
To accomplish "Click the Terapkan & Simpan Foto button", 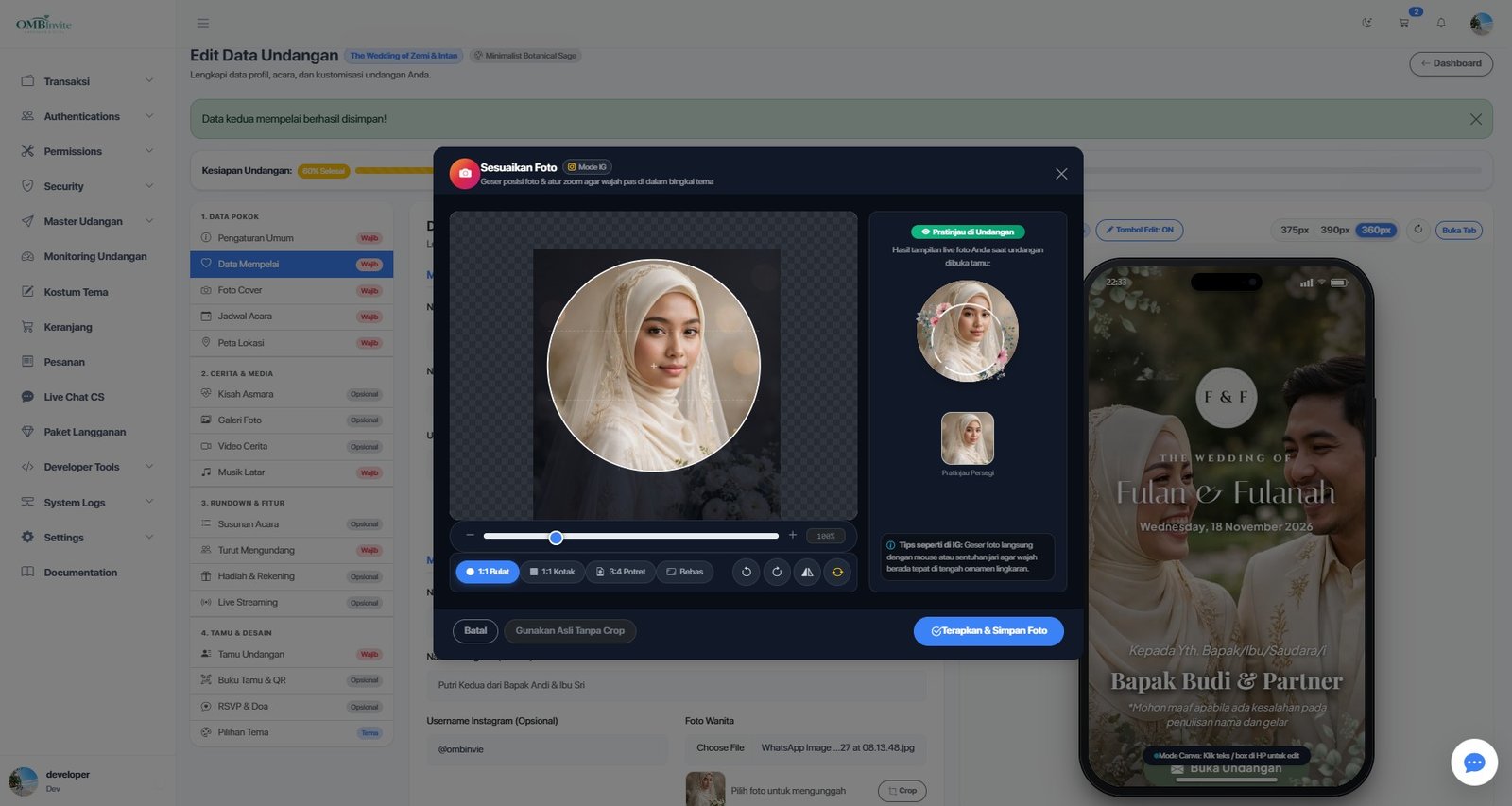I will click(x=988, y=631).
